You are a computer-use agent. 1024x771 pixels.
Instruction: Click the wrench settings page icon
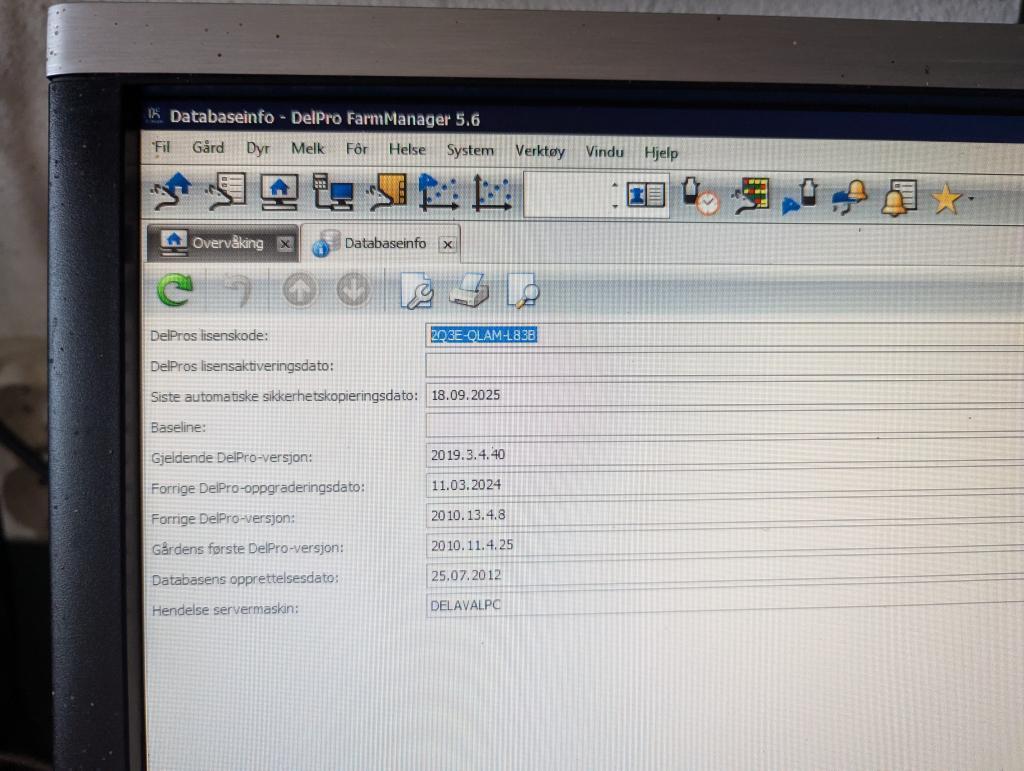pos(415,290)
